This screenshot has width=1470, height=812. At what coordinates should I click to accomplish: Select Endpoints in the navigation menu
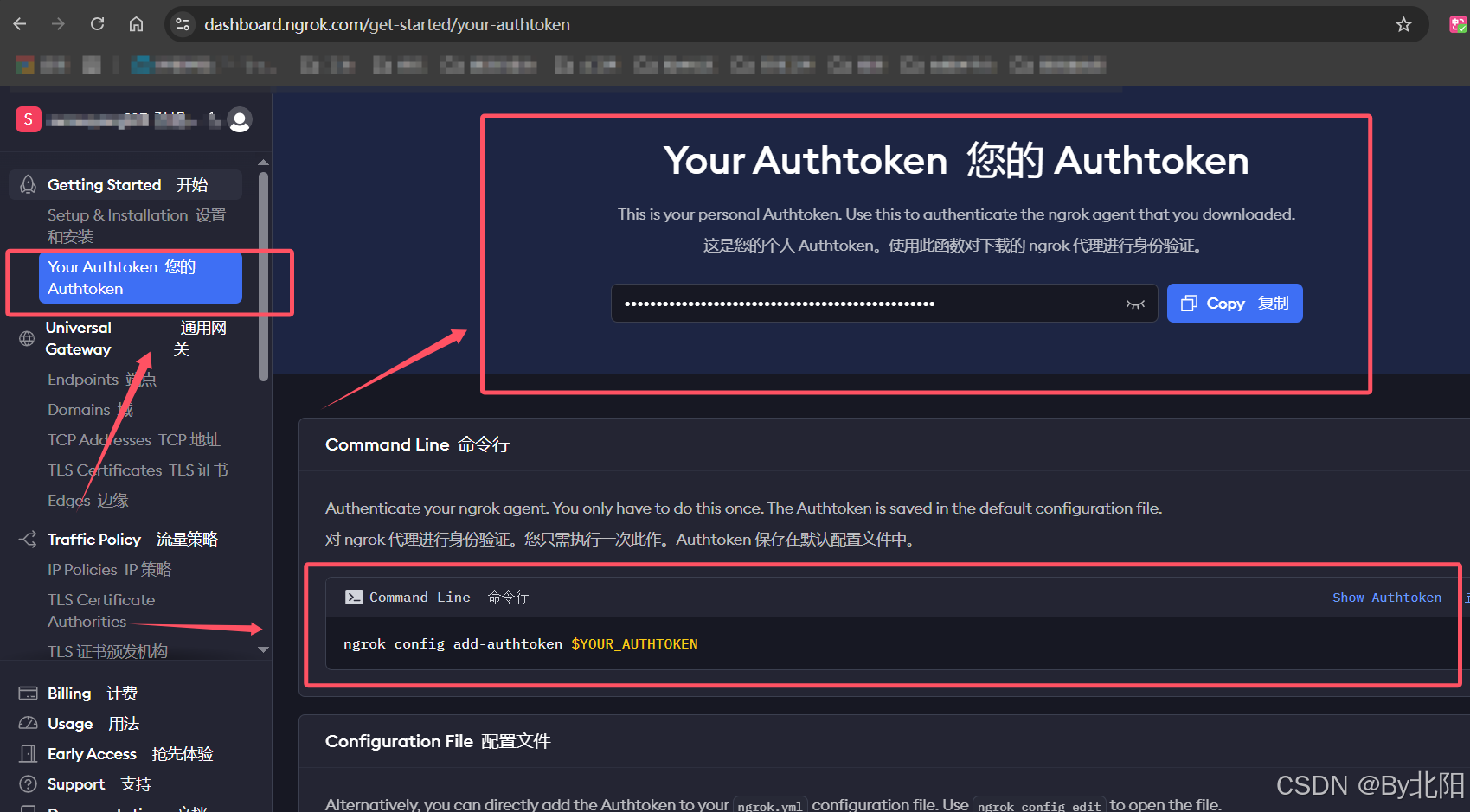(83, 379)
